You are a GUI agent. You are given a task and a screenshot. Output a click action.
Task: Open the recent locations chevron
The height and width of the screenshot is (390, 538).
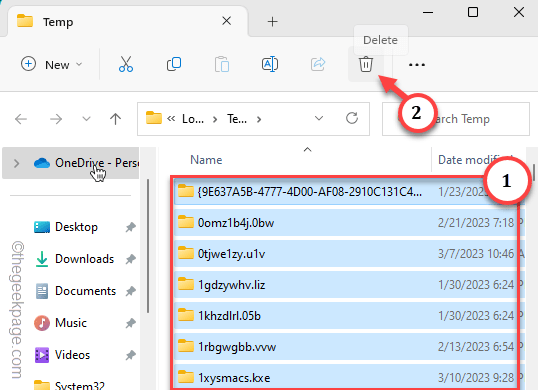(86, 119)
